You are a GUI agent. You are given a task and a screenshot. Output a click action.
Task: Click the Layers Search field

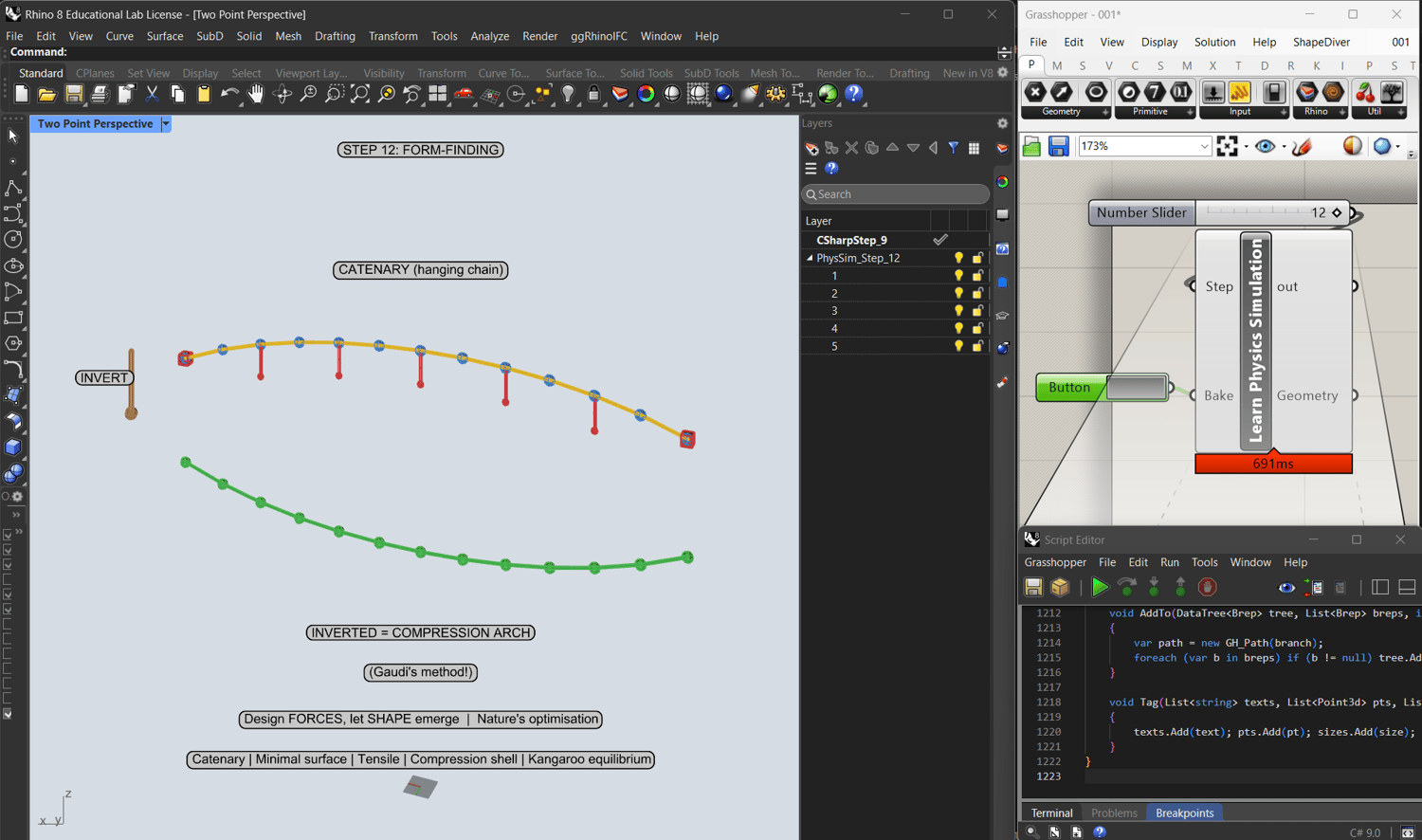pos(895,194)
